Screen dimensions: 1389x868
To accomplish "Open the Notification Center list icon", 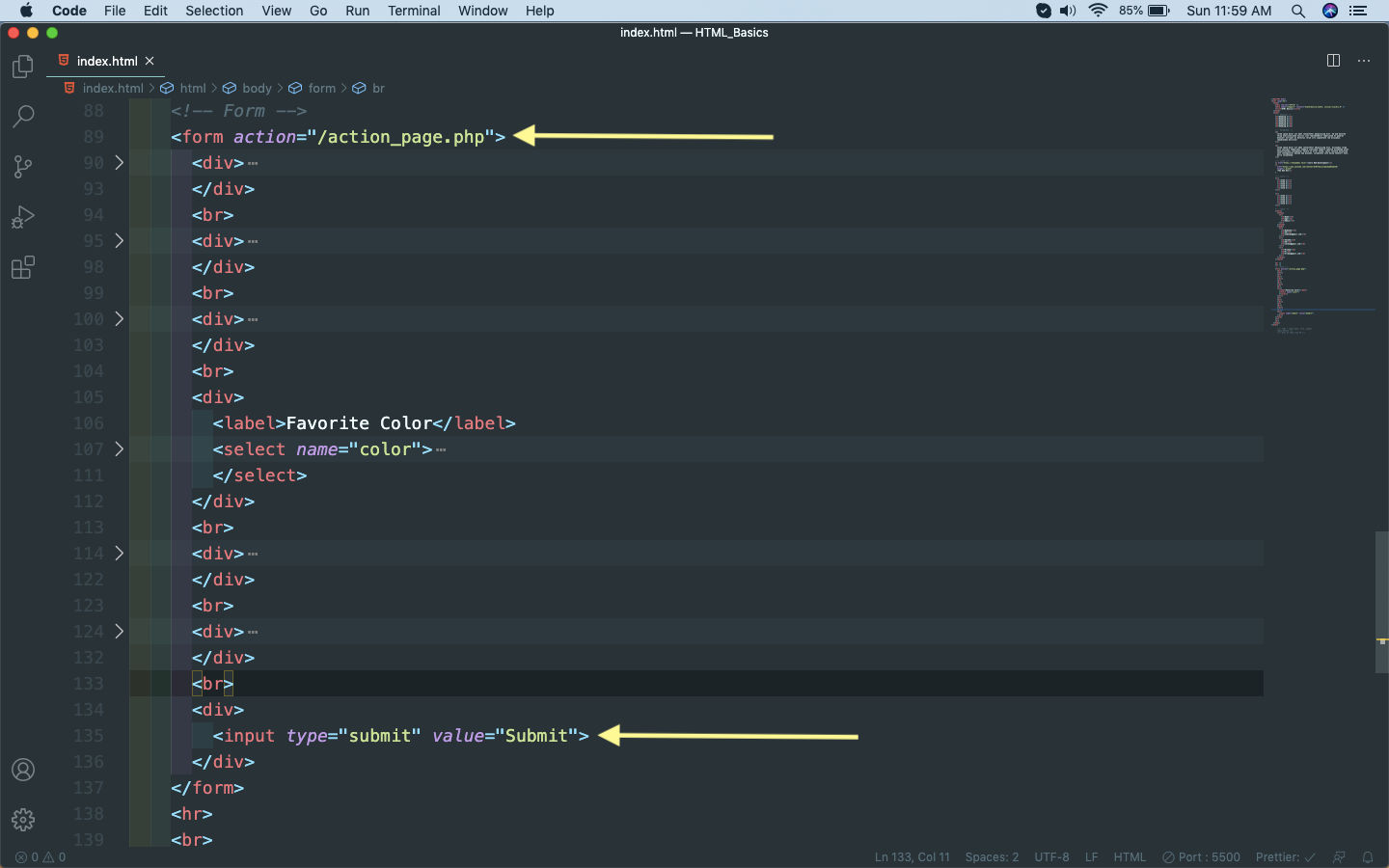I will coord(1359,11).
